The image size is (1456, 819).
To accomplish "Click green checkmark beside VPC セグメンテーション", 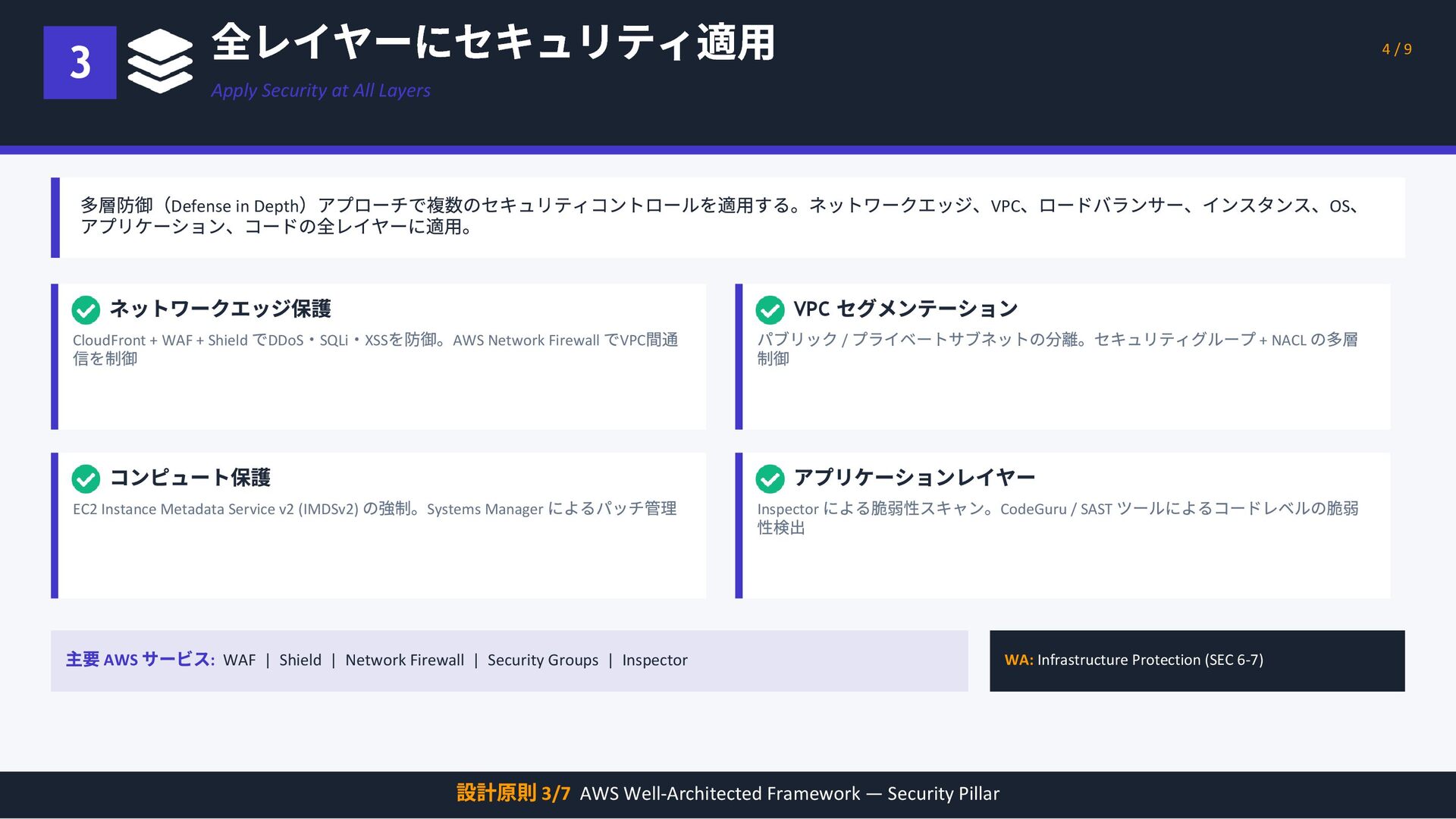I will coord(770,309).
